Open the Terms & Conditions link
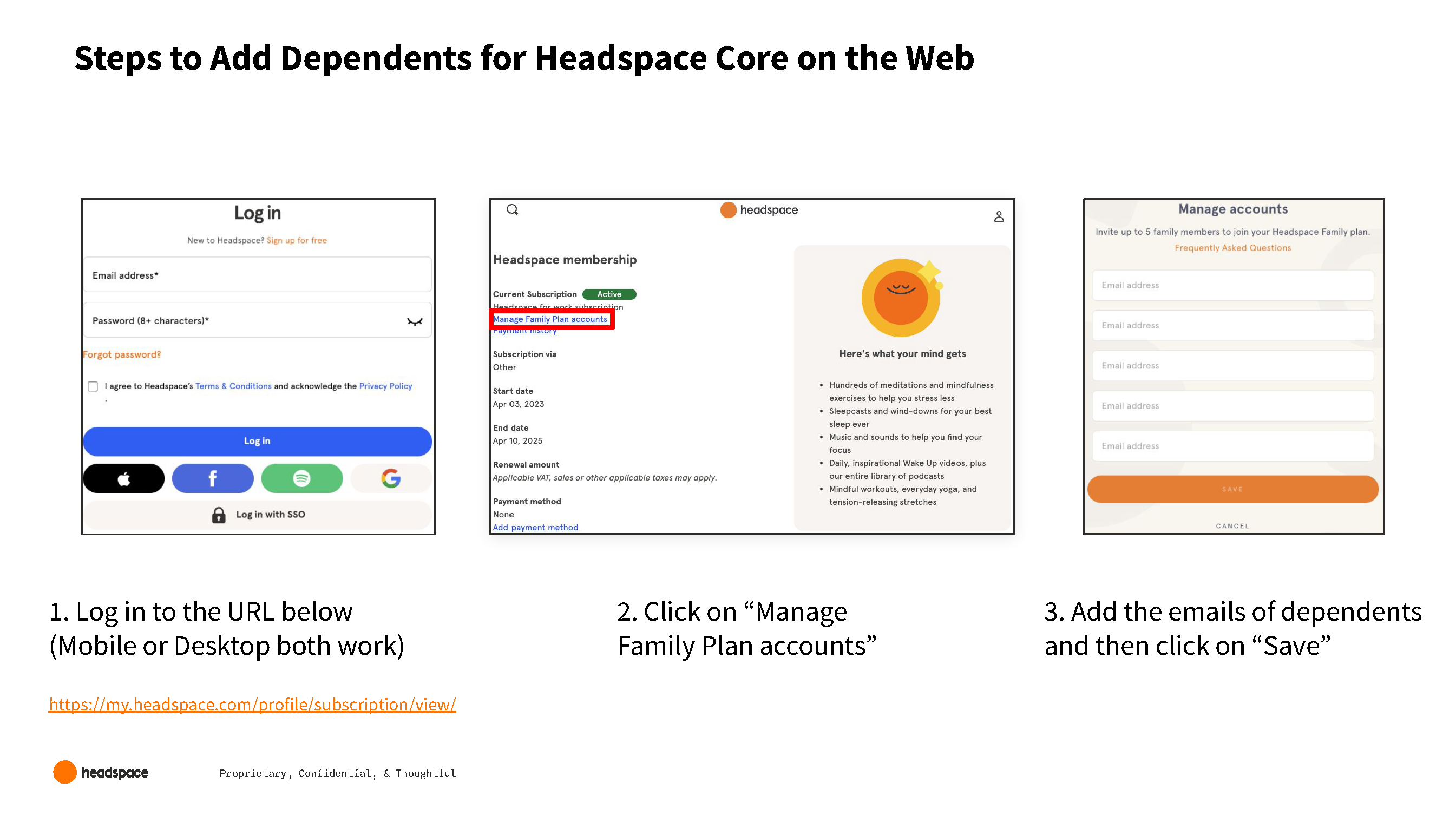This screenshot has height=816, width=1456. coord(233,386)
